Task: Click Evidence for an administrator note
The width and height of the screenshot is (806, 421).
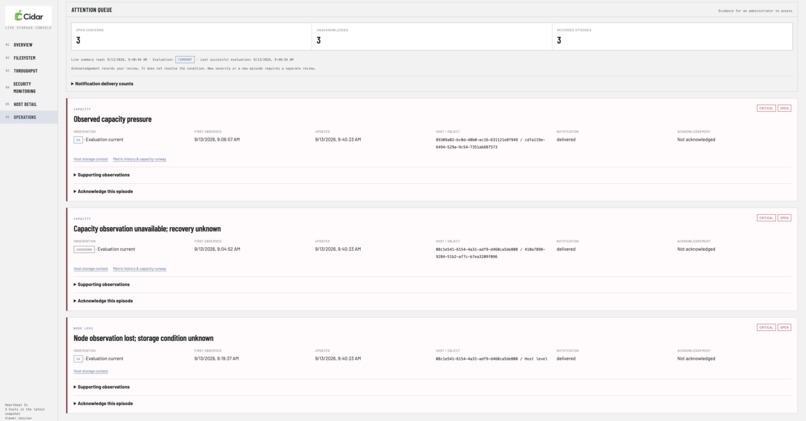Action: point(755,11)
